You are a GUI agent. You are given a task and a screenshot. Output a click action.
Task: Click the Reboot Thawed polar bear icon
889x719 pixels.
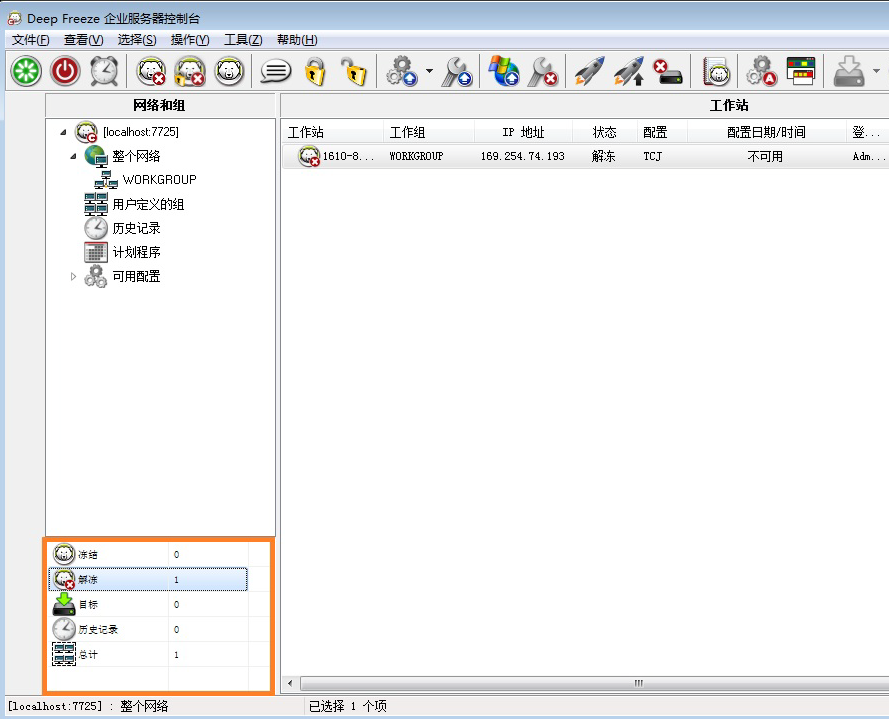coord(151,71)
